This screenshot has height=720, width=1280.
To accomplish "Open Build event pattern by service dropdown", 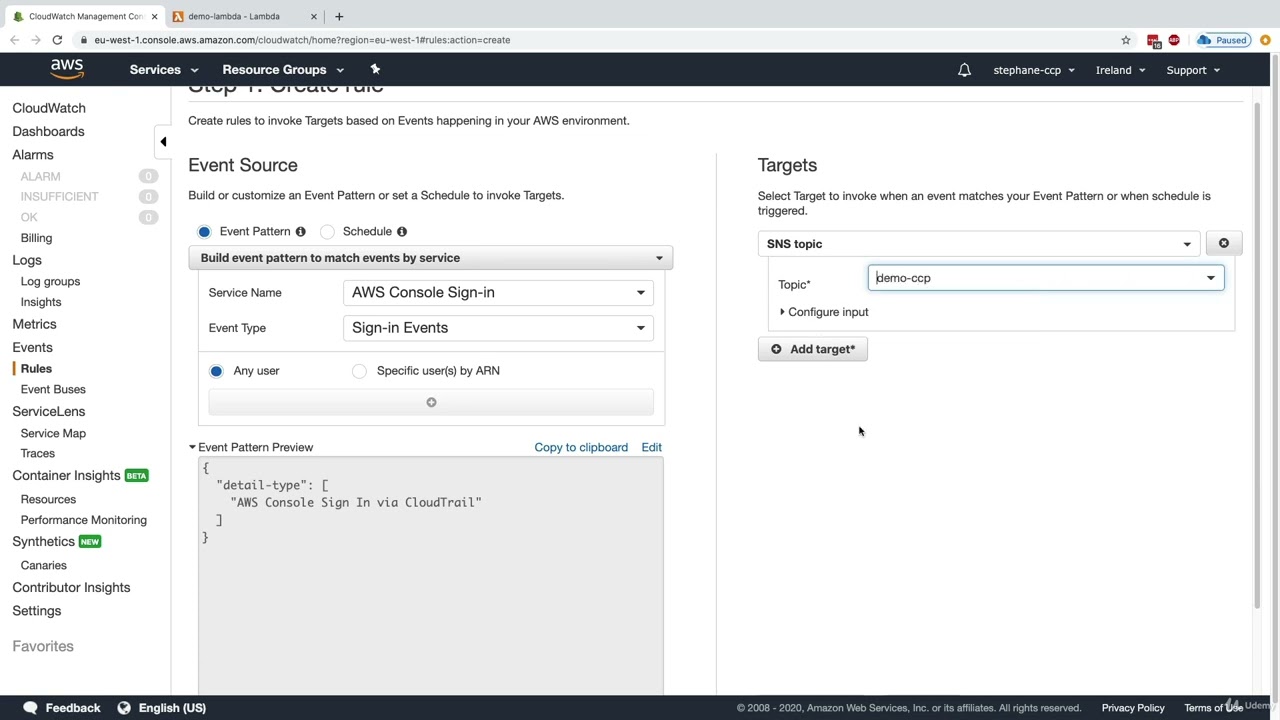I will point(430,258).
